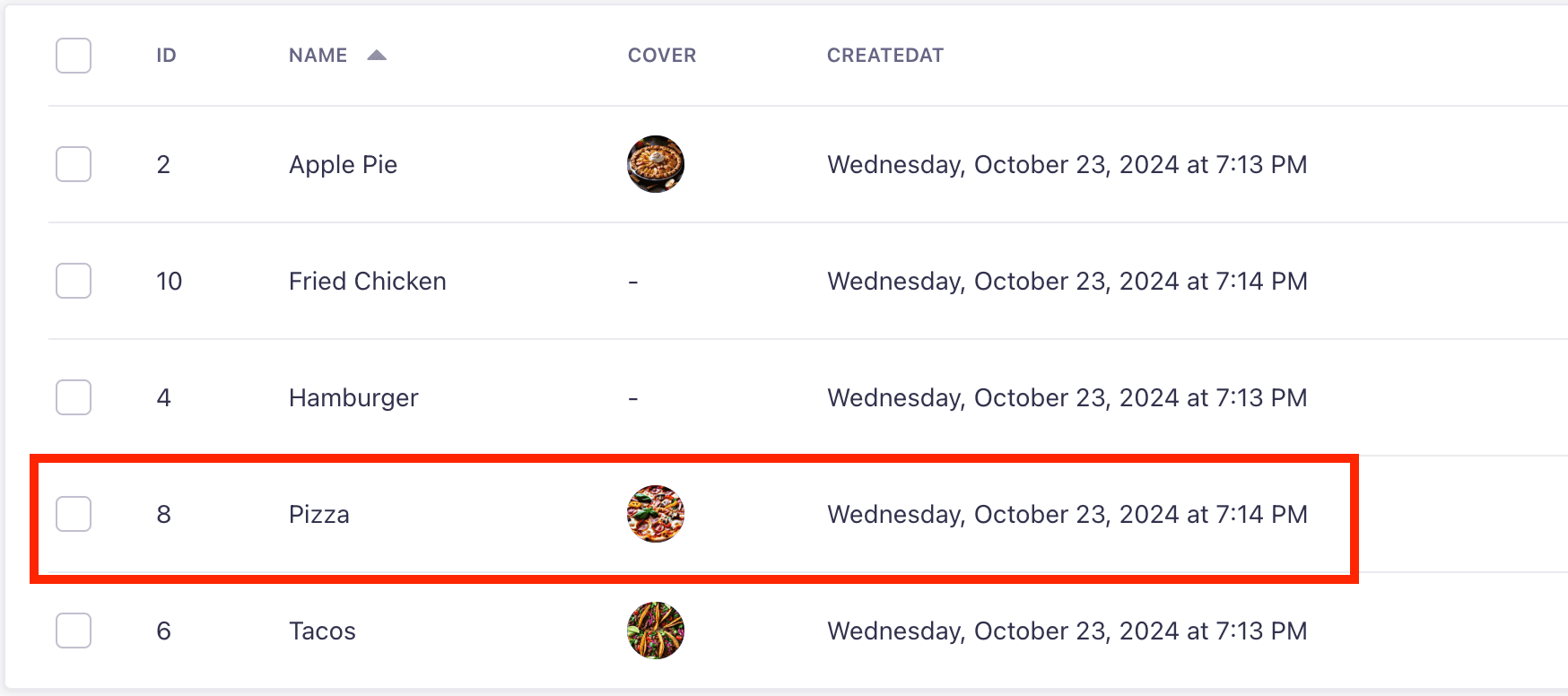1568x696 pixels.
Task: Open the Tacos entry name
Action: 322,631
